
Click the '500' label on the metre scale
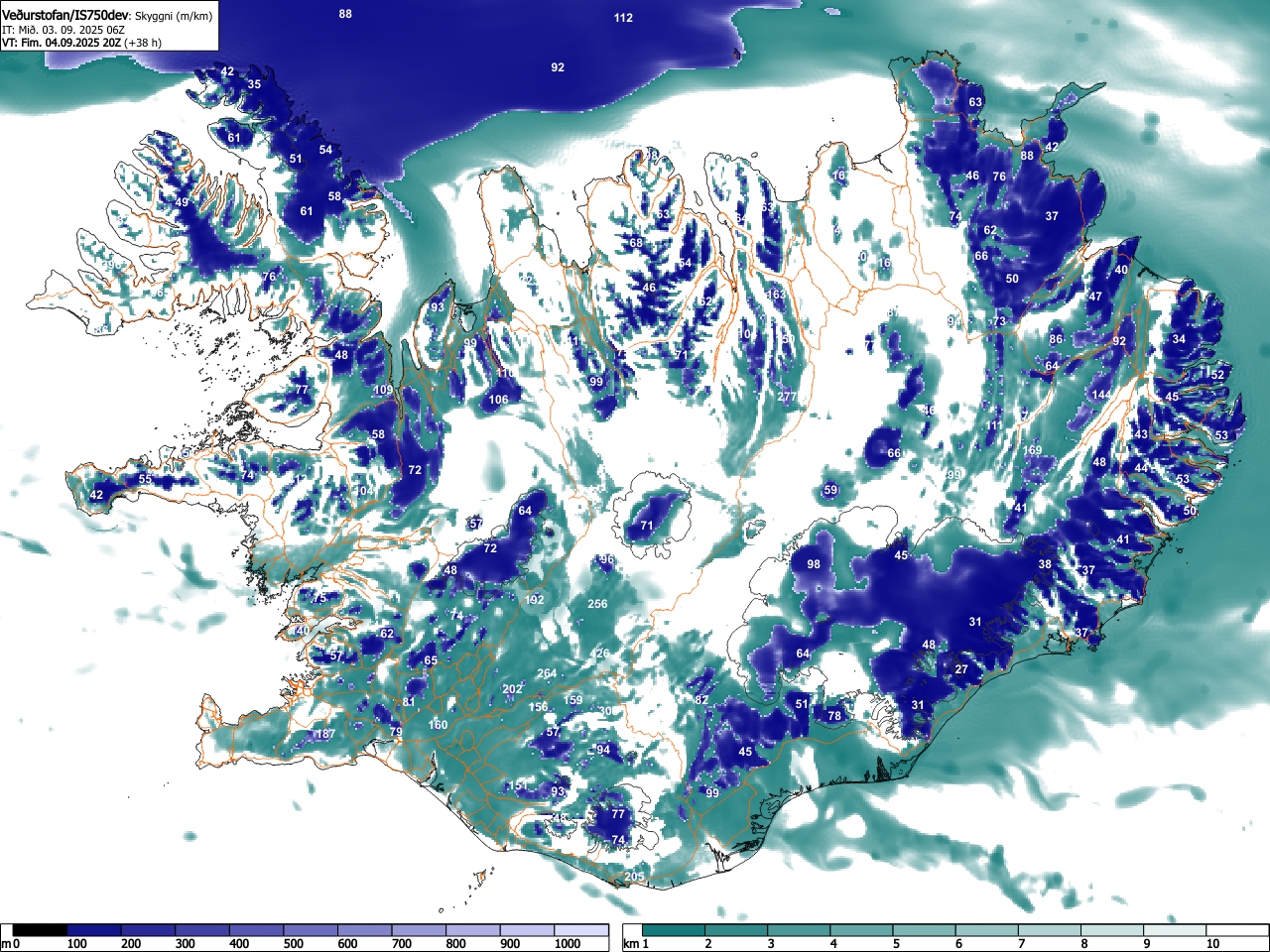coord(293,944)
